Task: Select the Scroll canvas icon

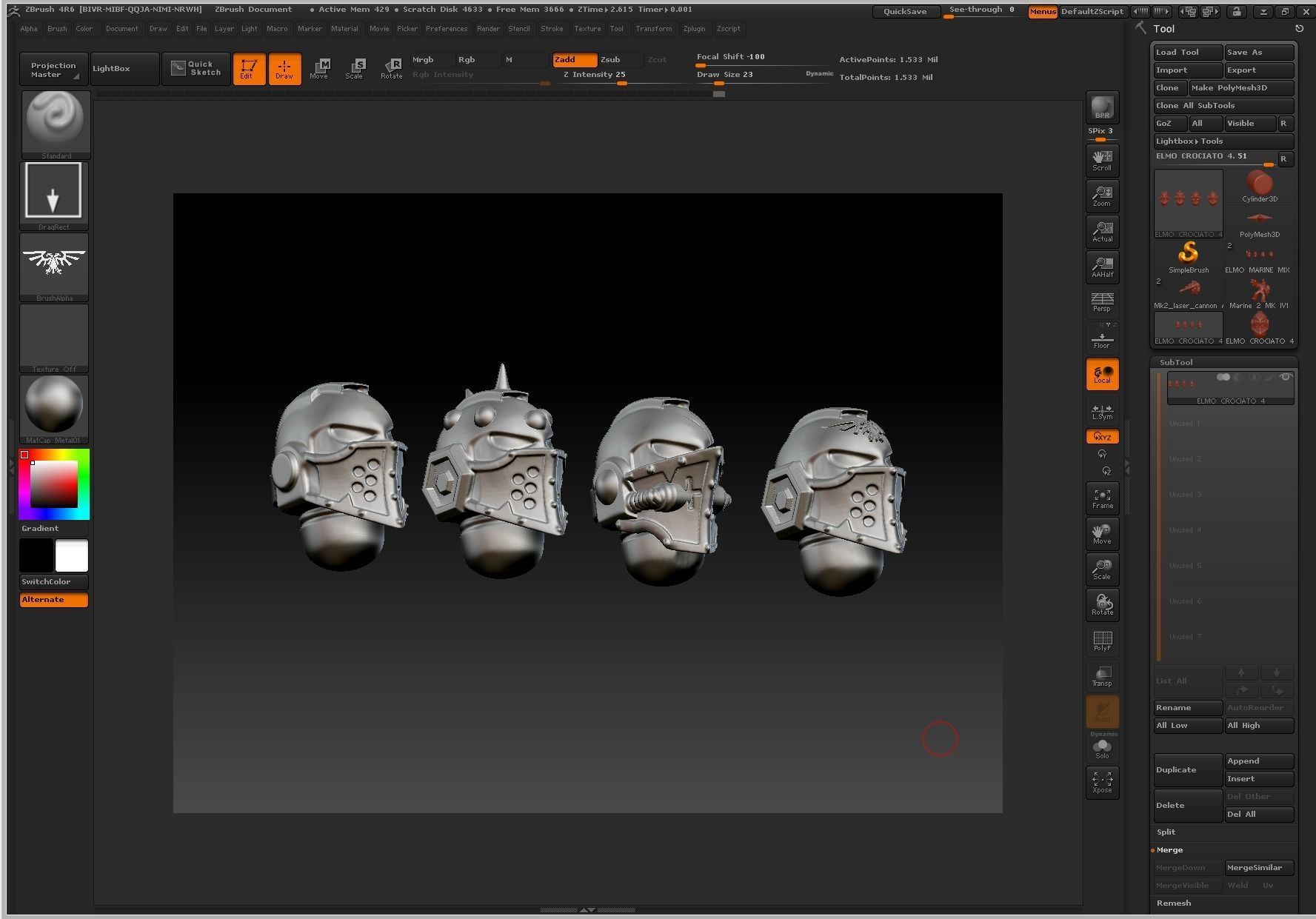Action: pyautogui.click(x=1102, y=160)
